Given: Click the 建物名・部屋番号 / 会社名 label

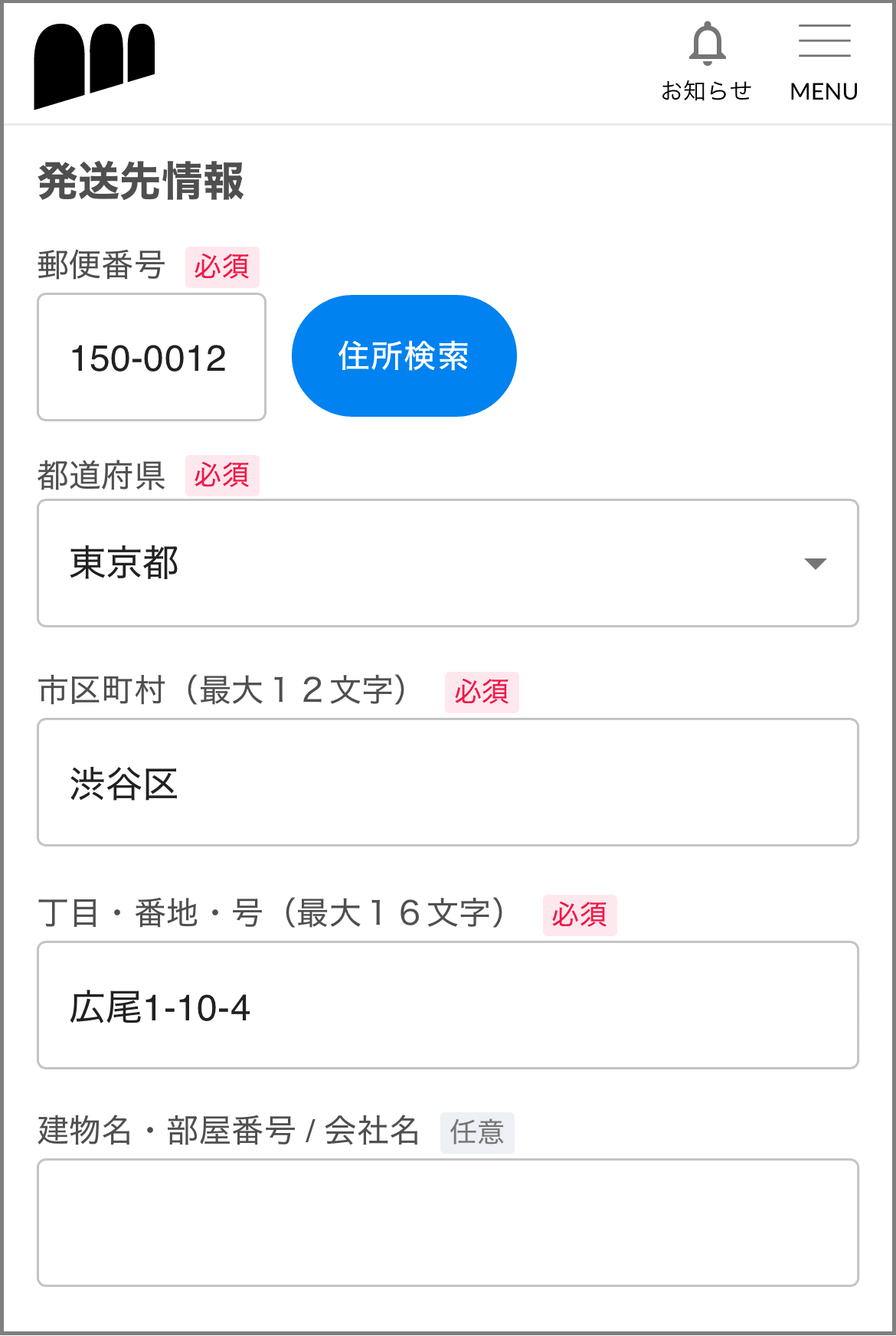Looking at the screenshot, I should tap(228, 1131).
